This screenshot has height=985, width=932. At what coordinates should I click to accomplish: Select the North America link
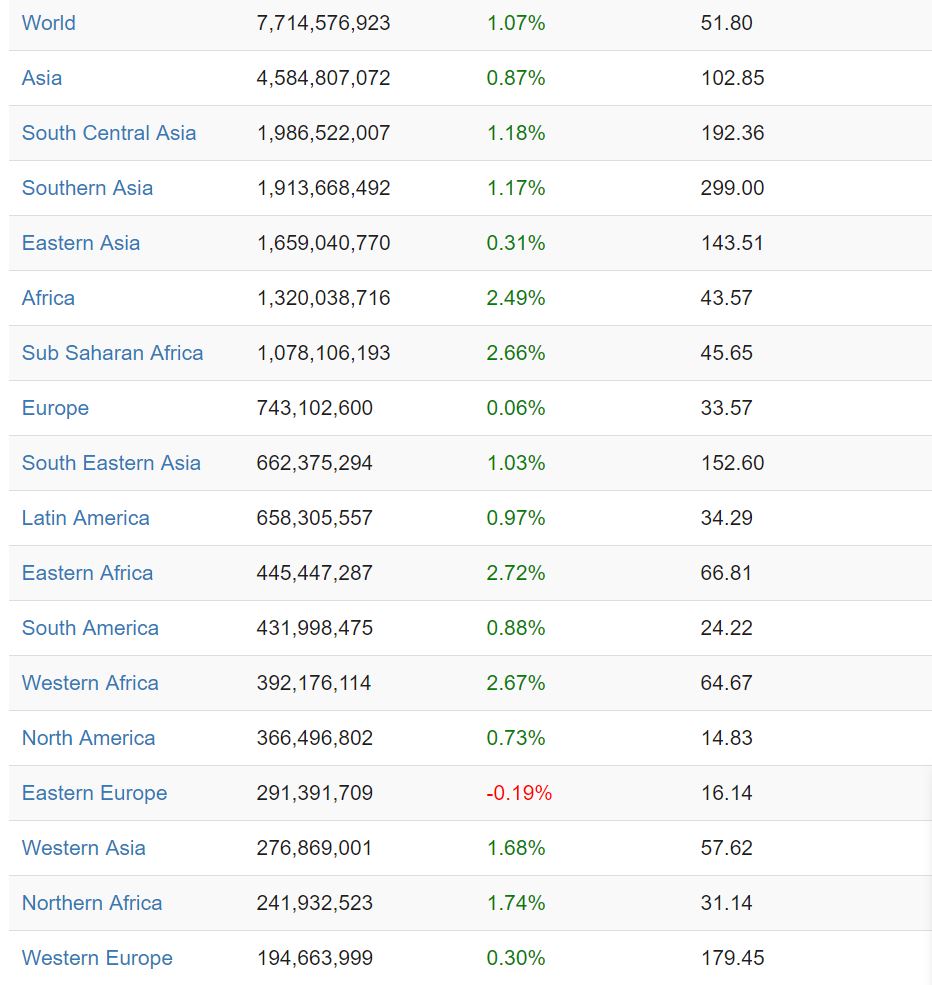tap(88, 738)
